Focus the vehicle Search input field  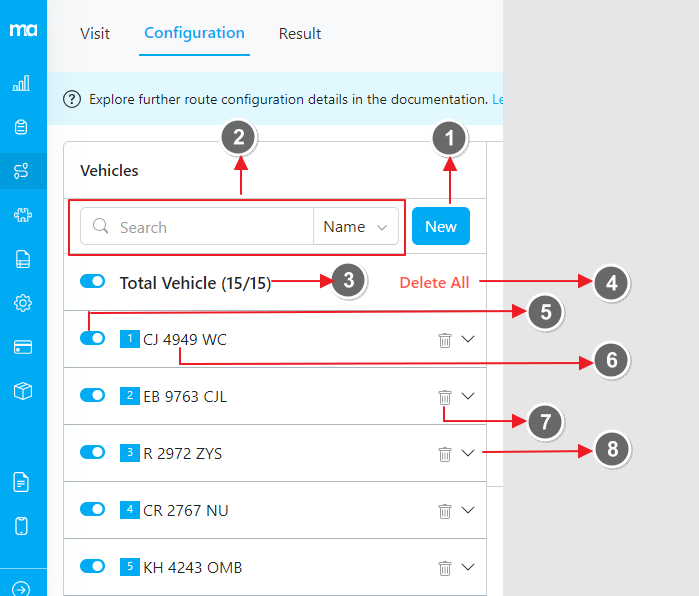[x=210, y=227]
